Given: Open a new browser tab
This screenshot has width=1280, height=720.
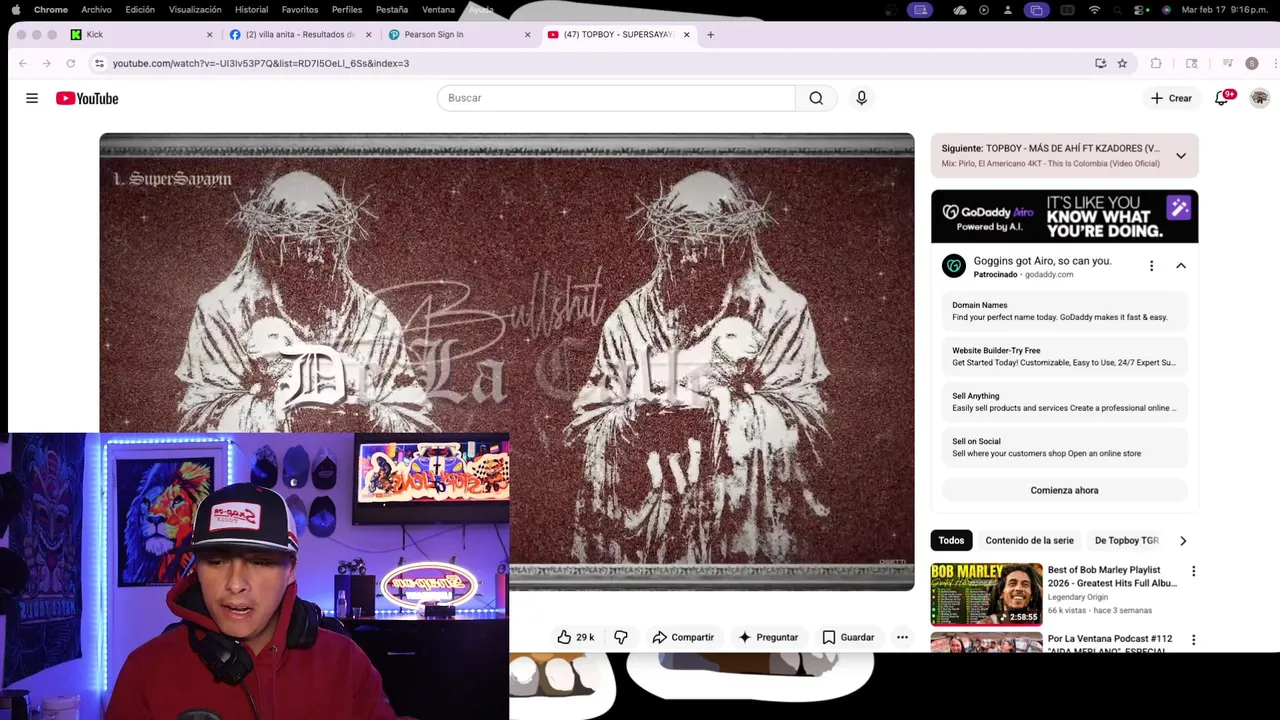Looking at the screenshot, I should point(710,34).
